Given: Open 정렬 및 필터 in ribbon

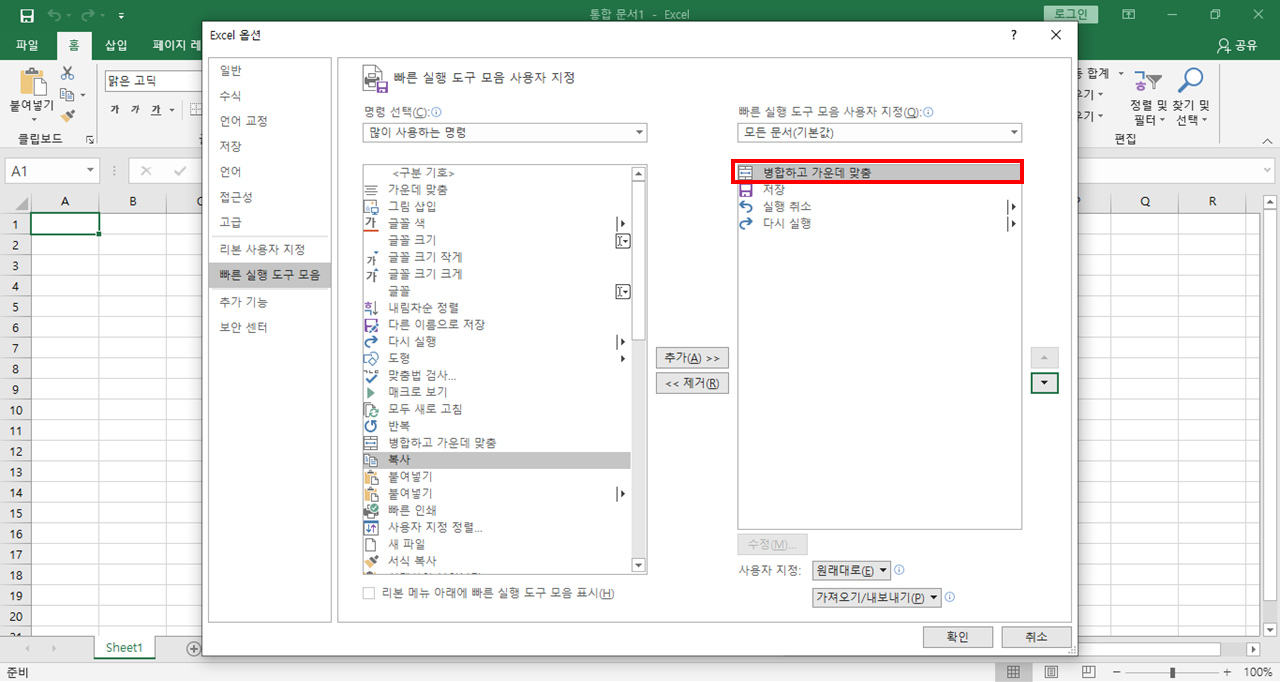Looking at the screenshot, I should 1148,97.
